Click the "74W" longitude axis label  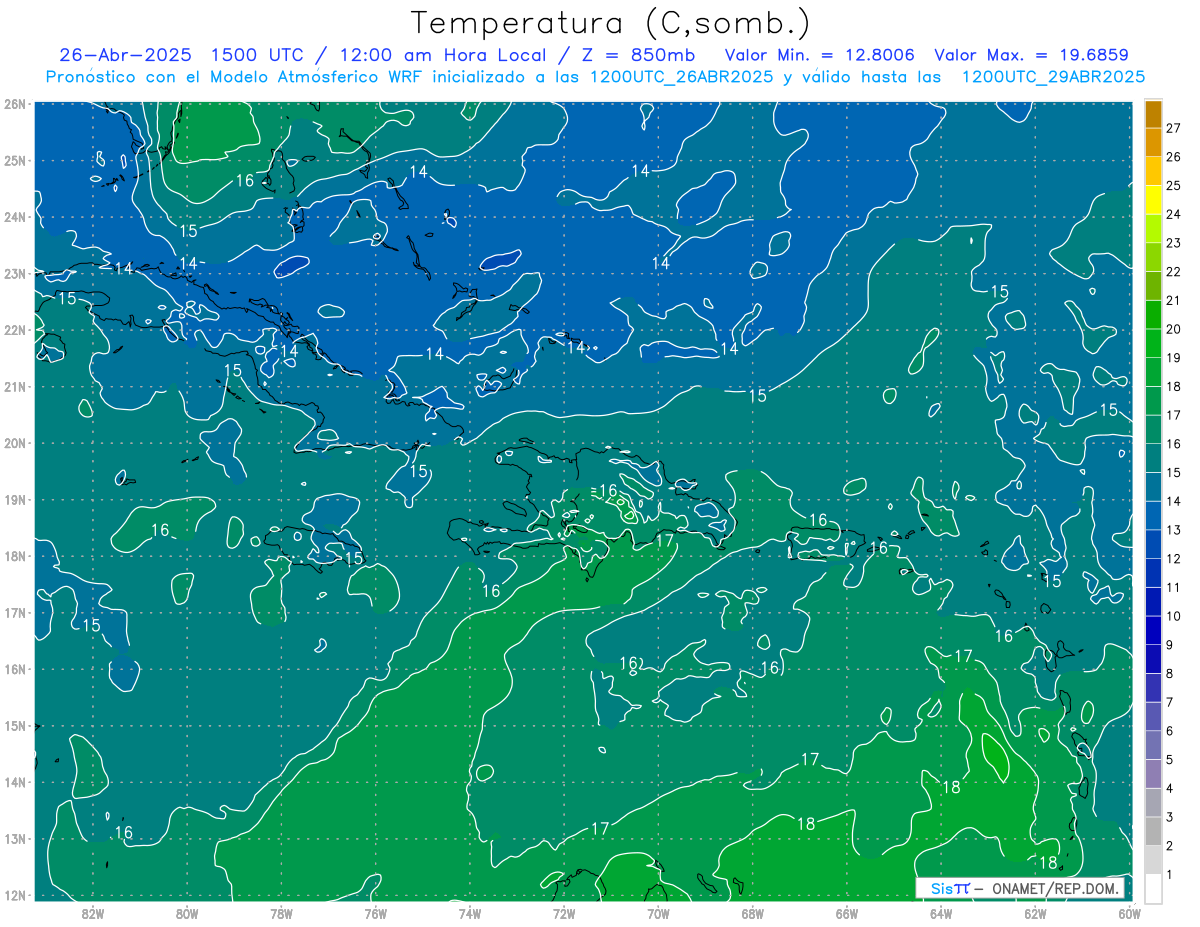[x=470, y=913]
